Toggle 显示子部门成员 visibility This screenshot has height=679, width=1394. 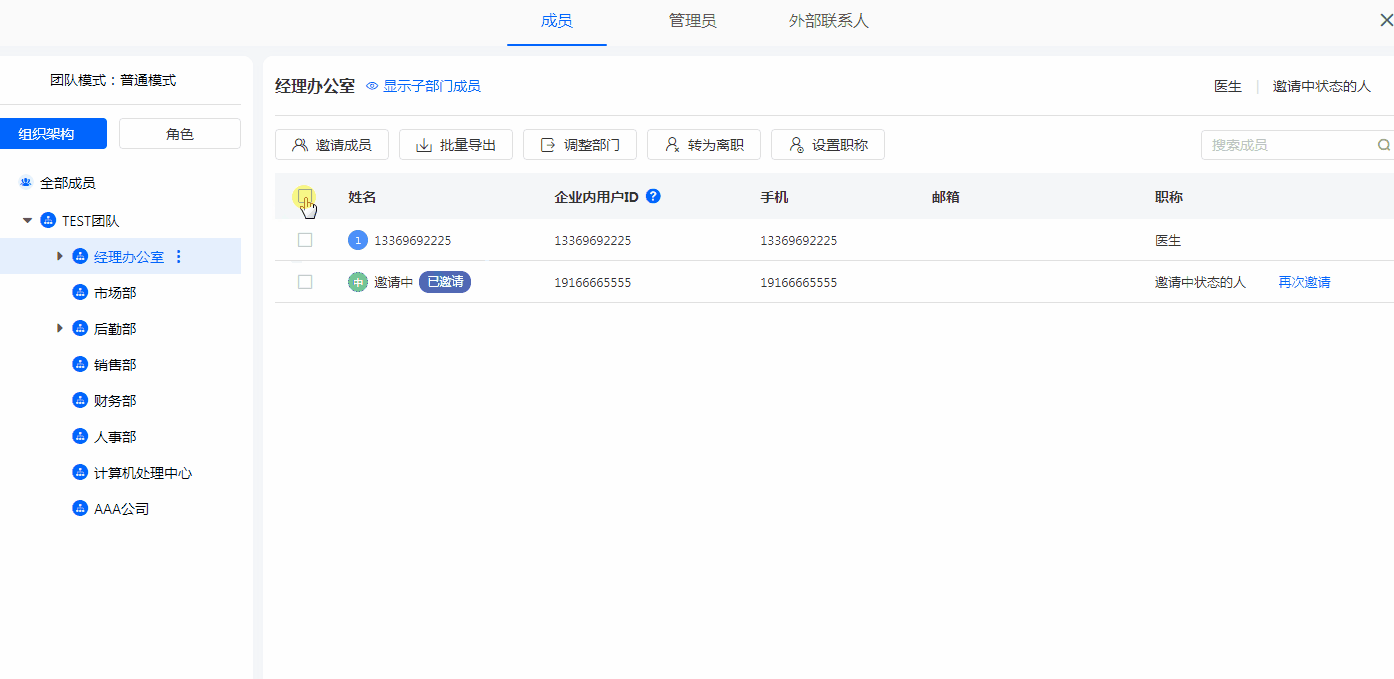click(x=423, y=86)
